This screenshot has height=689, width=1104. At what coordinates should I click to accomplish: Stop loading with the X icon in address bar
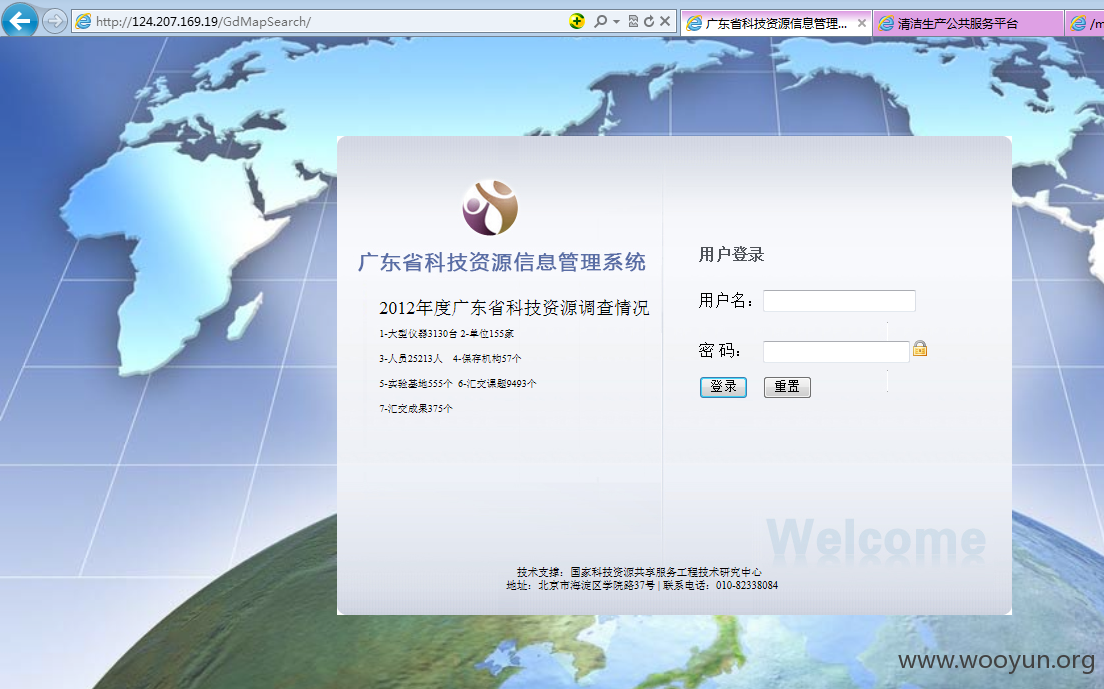[665, 21]
